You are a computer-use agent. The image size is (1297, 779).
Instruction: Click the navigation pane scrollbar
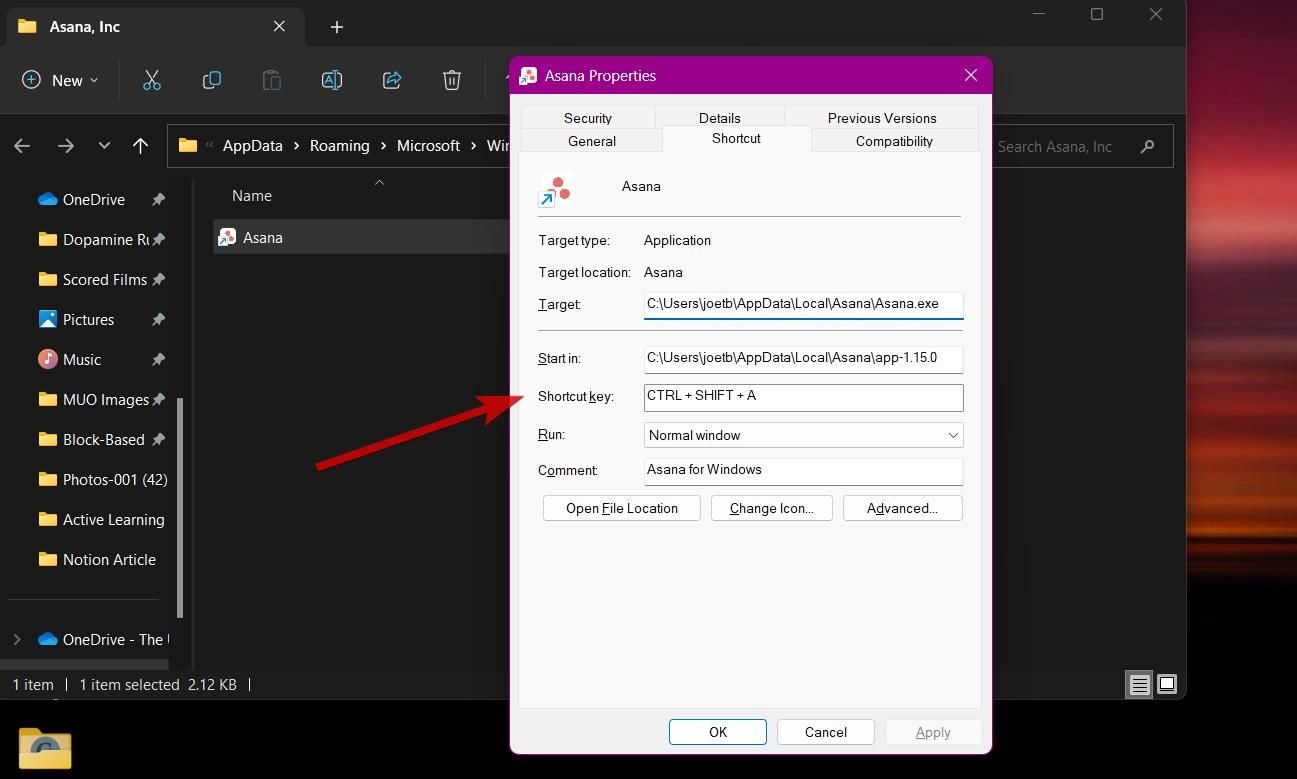pyautogui.click(x=180, y=508)
